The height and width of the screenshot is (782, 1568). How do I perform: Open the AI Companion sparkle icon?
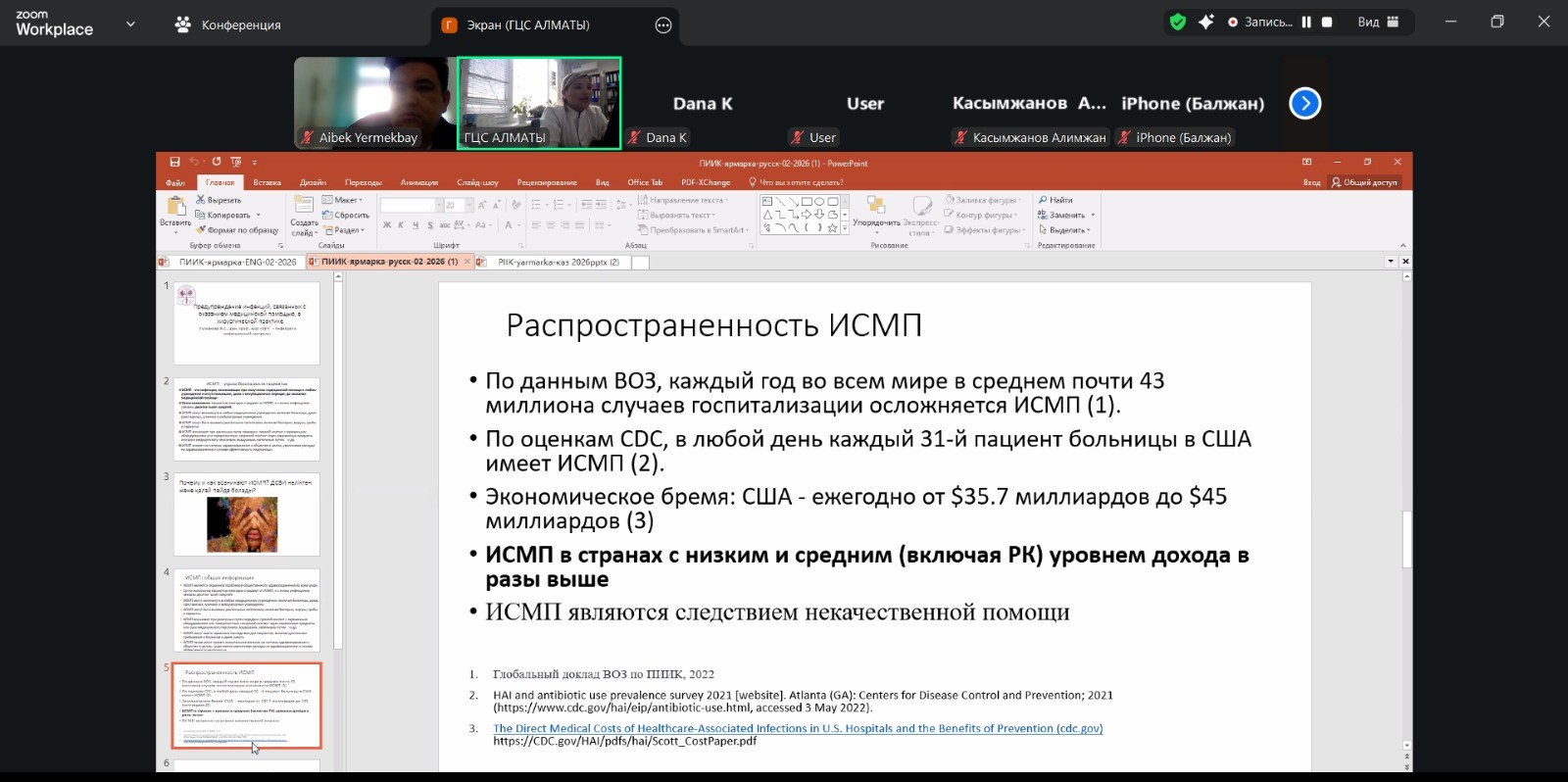[1206, 23]
